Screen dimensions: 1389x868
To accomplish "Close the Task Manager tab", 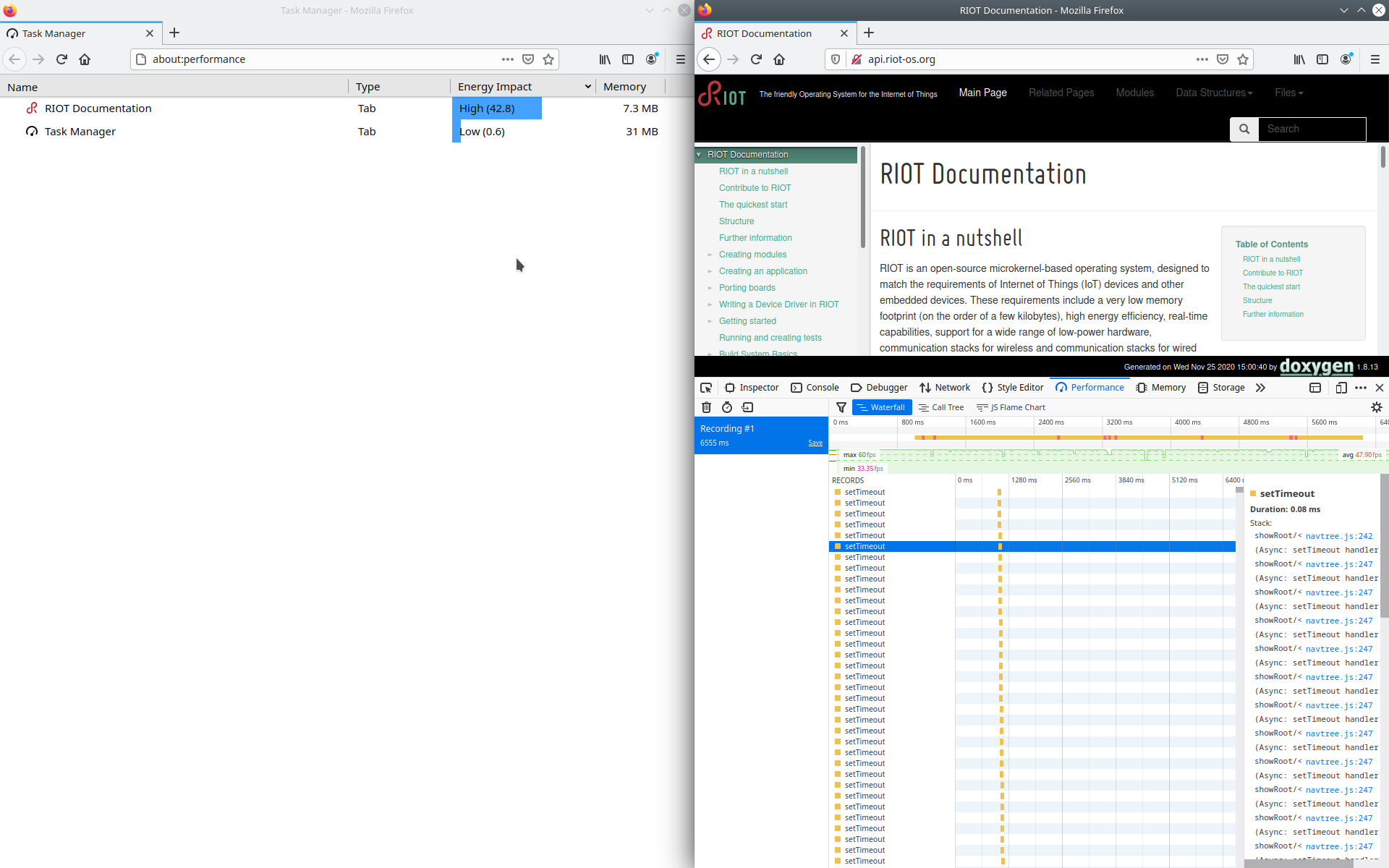I will [x=150, y=33].
